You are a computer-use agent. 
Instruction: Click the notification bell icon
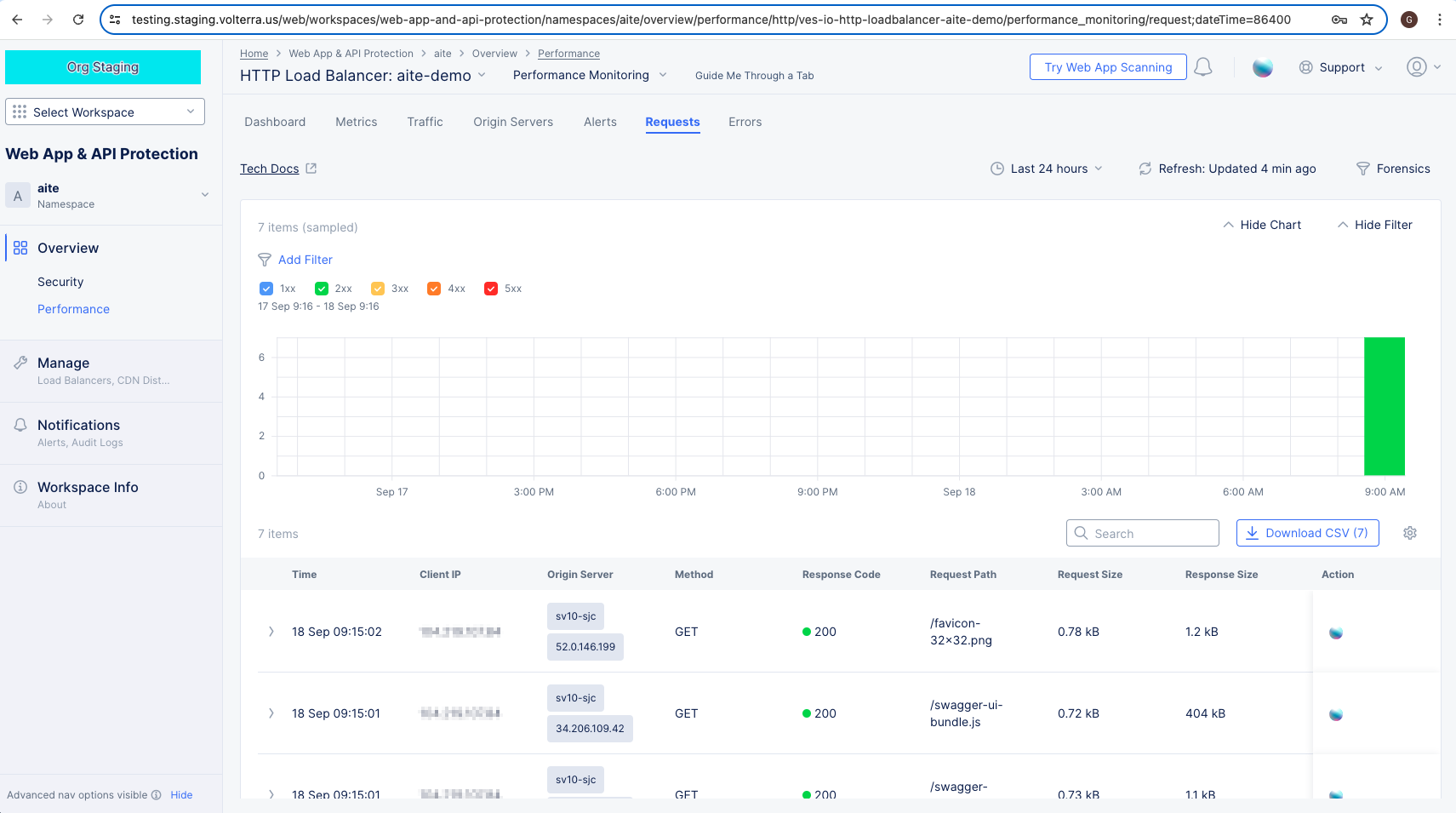(x=1203, y=67)
